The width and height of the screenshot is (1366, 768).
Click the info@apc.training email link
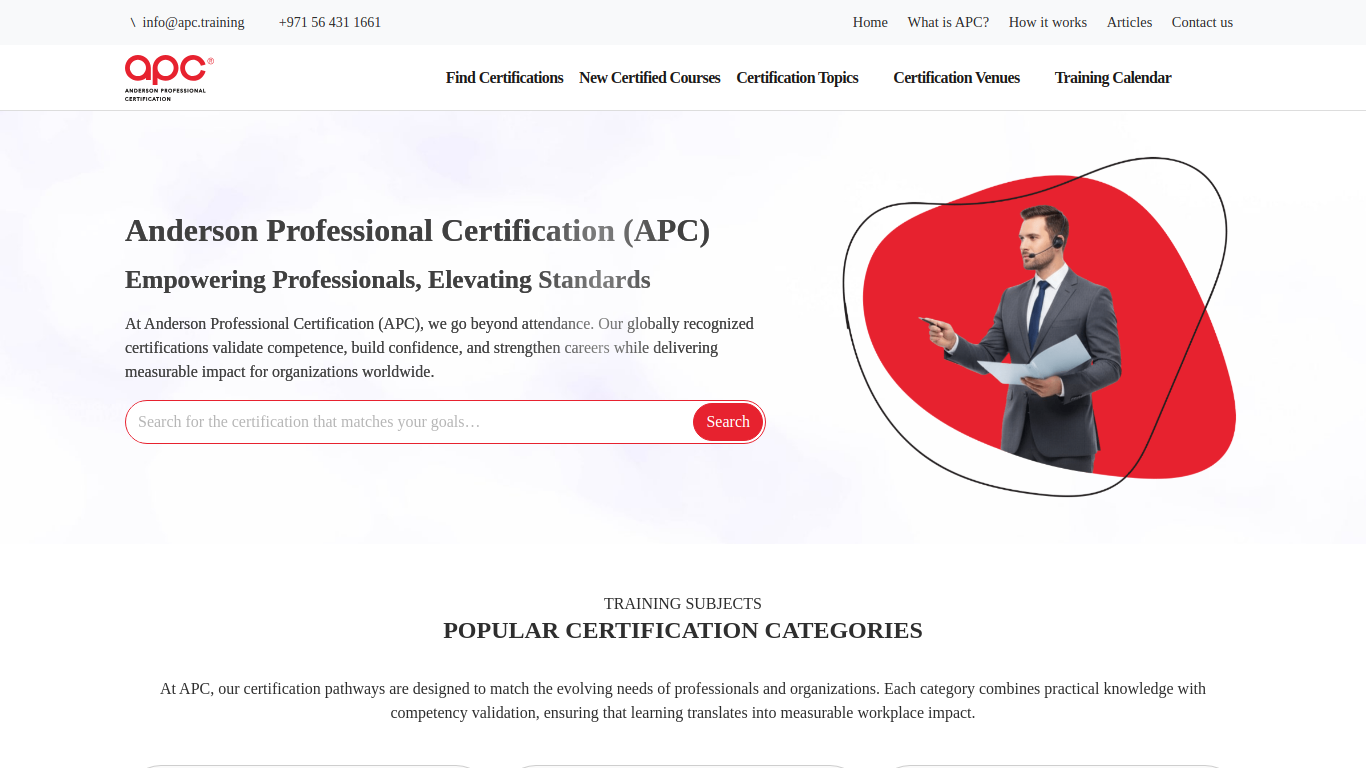point(193,22)
